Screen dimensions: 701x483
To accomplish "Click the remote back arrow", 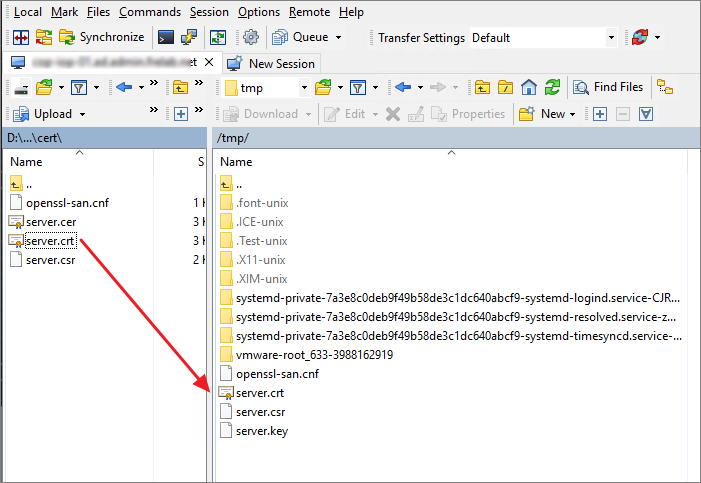I will 403,87.
